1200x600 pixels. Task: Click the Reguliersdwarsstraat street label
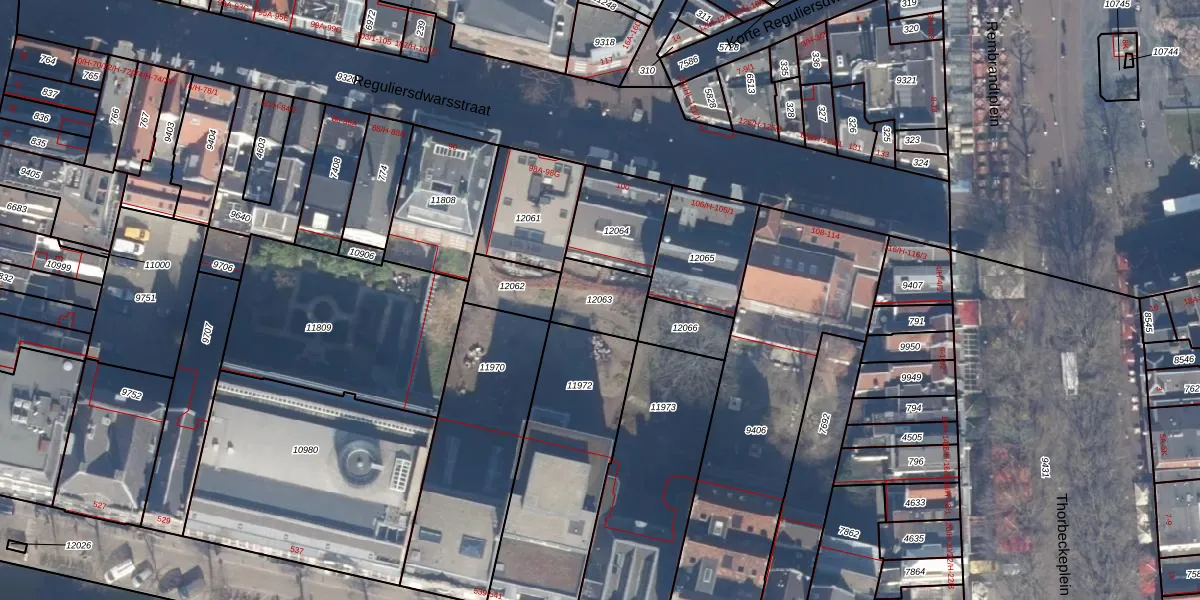[422, 95]
